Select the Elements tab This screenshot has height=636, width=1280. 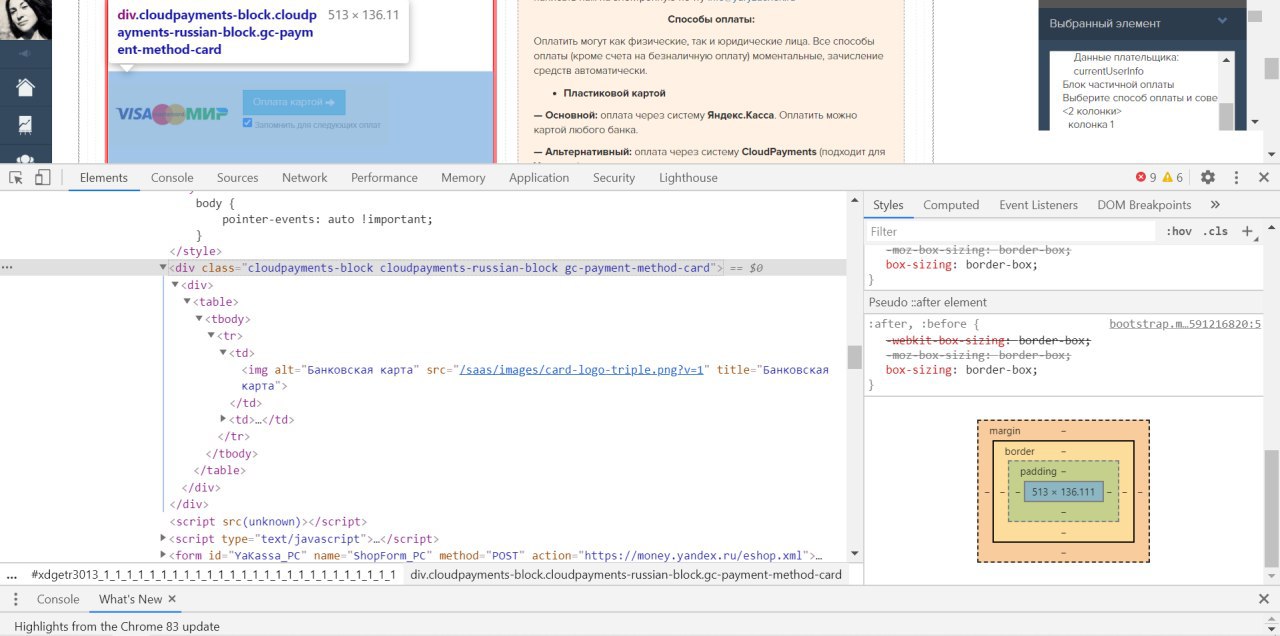[104, 177]
